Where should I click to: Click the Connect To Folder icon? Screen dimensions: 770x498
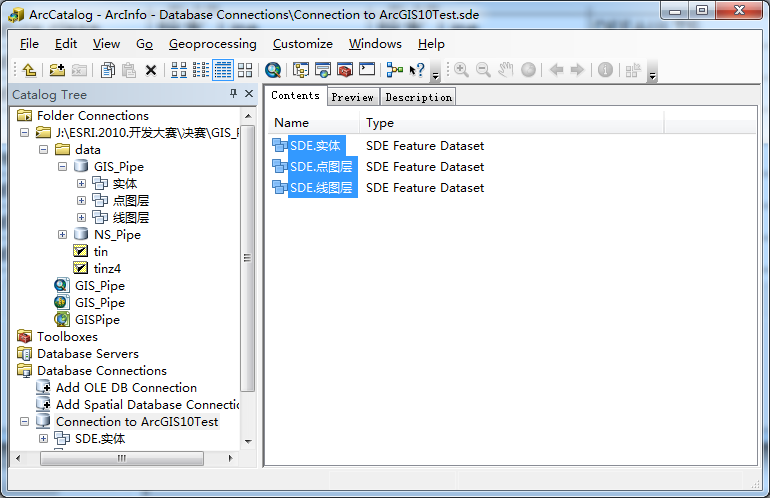[x=57, y=70]
